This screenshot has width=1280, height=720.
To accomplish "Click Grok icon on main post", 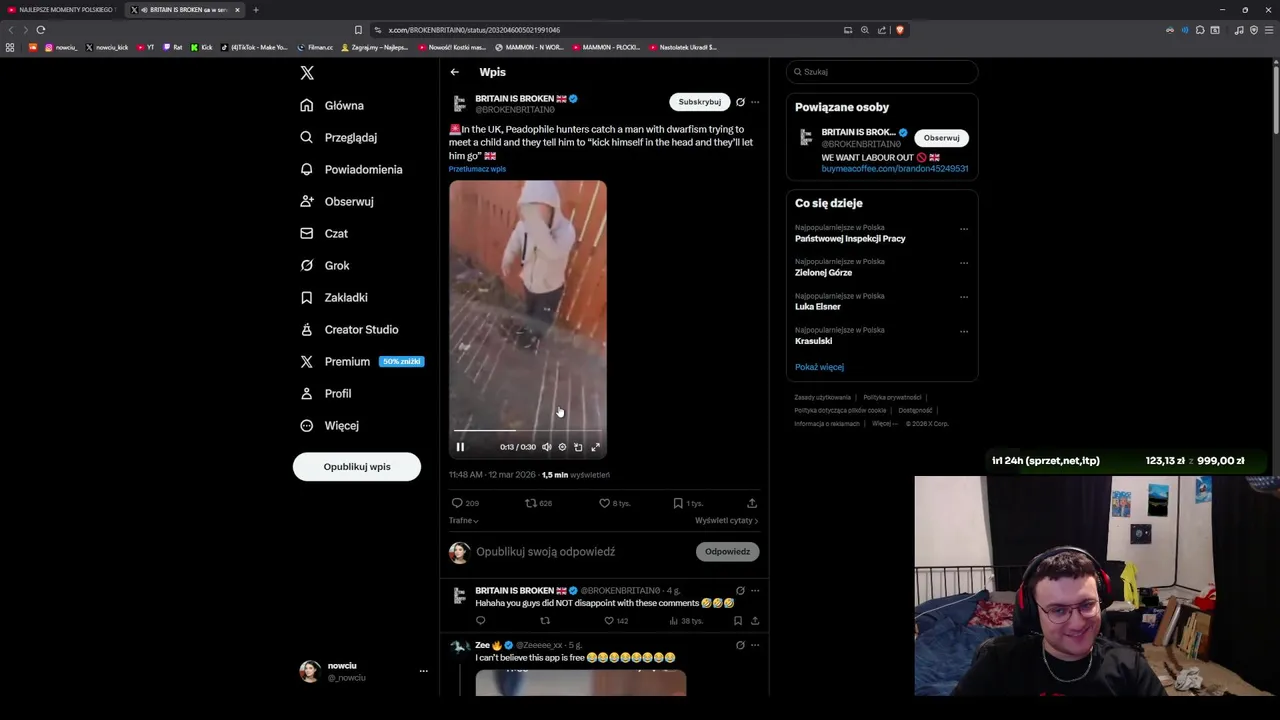I will [x=740, y=102].
